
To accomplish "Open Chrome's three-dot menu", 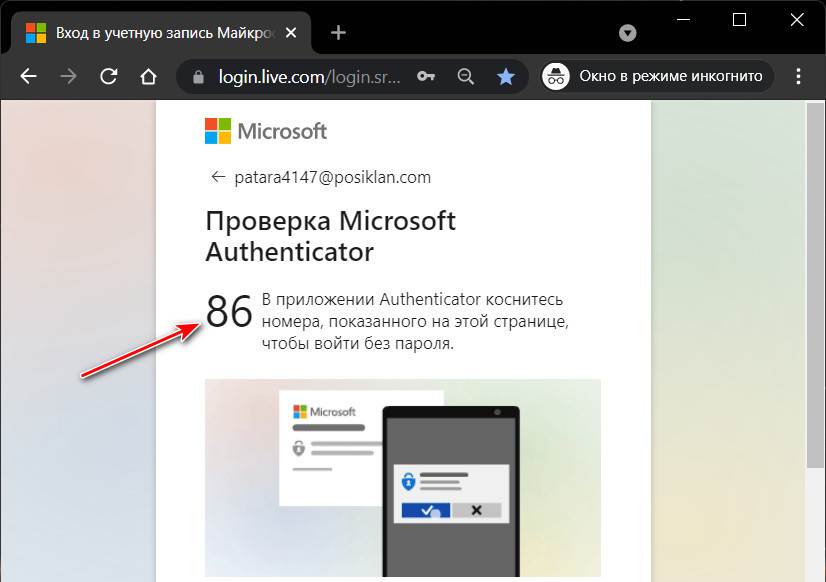I will click(x=798, y=76).
